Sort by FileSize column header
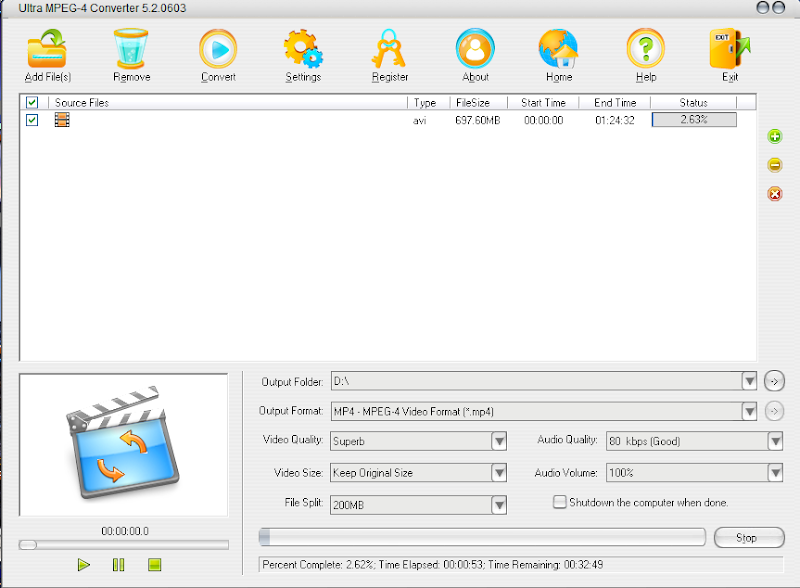The height and width of the screenshot is (588, 800). [479, 103]
